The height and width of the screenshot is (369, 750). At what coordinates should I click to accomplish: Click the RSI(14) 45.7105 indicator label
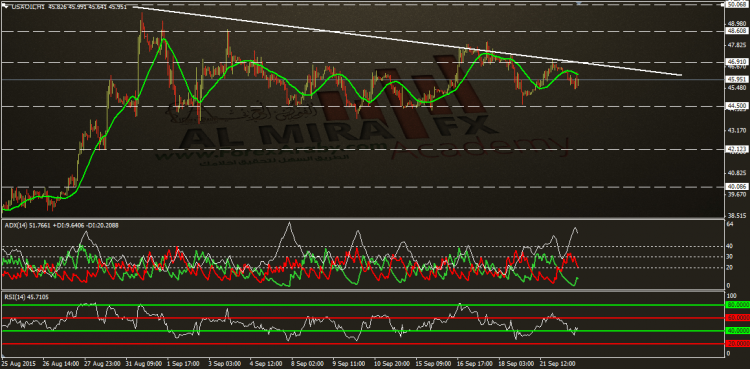tap(26, 297)
